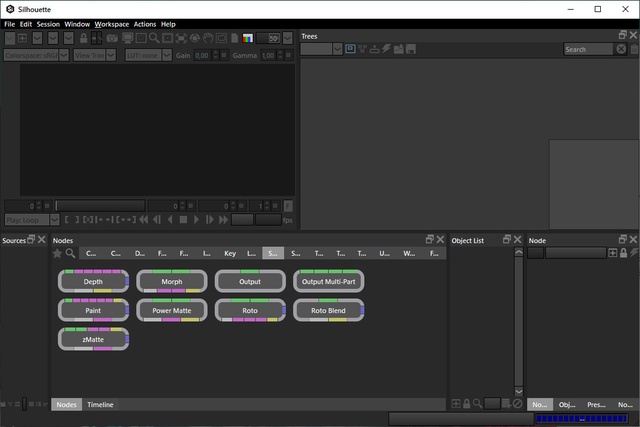Switch to the Timeline tab
The height and width of the screenshot is (427, 640).
pos(100,405)
